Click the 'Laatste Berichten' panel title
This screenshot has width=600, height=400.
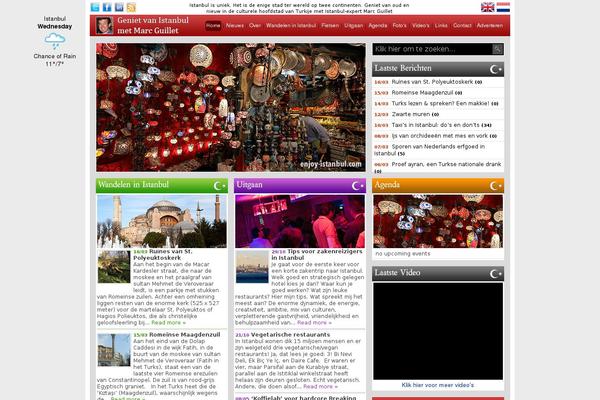click(x=403, y=69)
